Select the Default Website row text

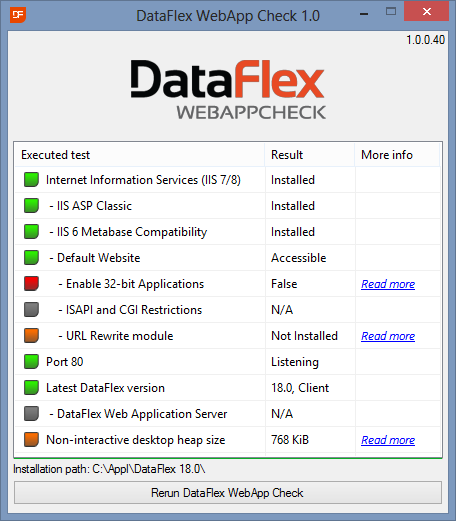pos(95,258)
